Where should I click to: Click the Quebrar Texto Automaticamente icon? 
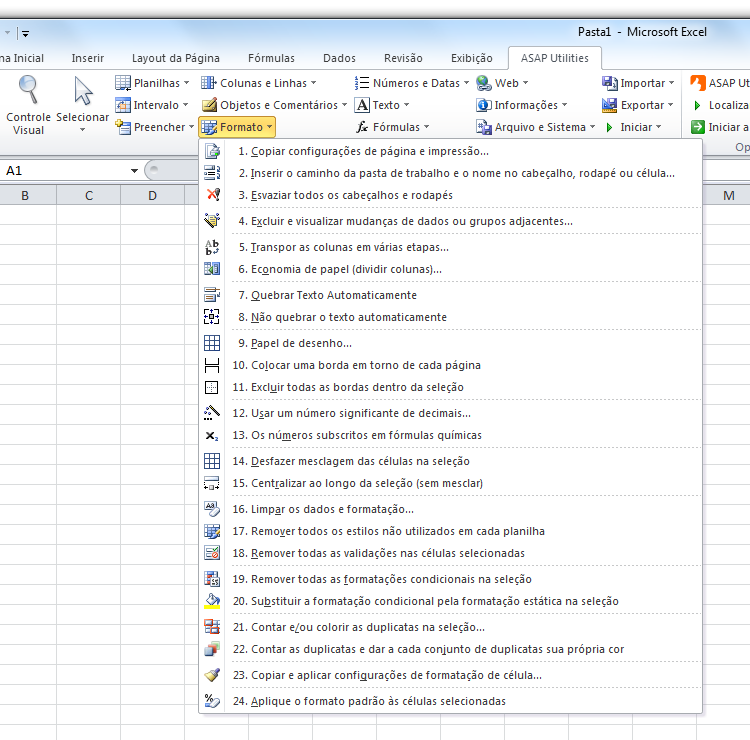[212, 295]
